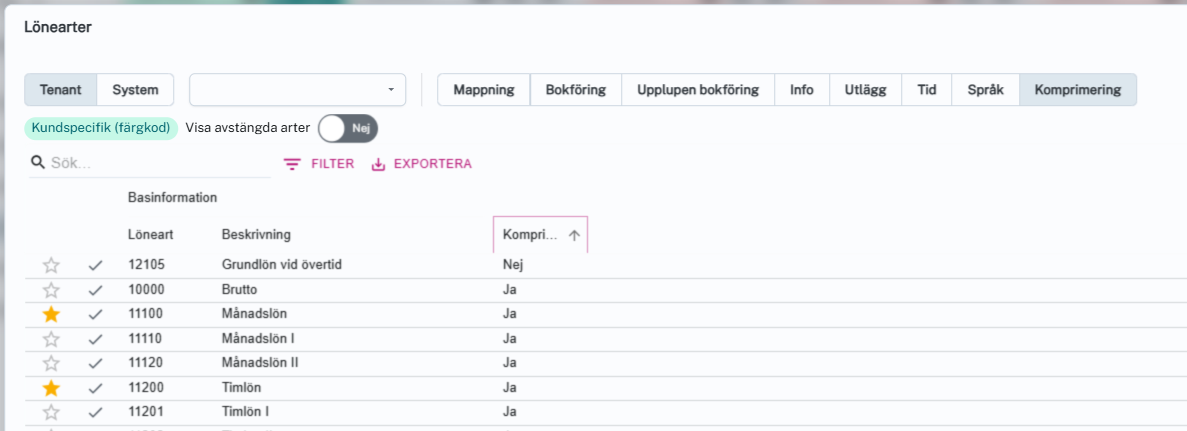The width and height of the screenshot is (1187, 431).
Task: Select the Tenant segment option
Action: pos(60,90)
